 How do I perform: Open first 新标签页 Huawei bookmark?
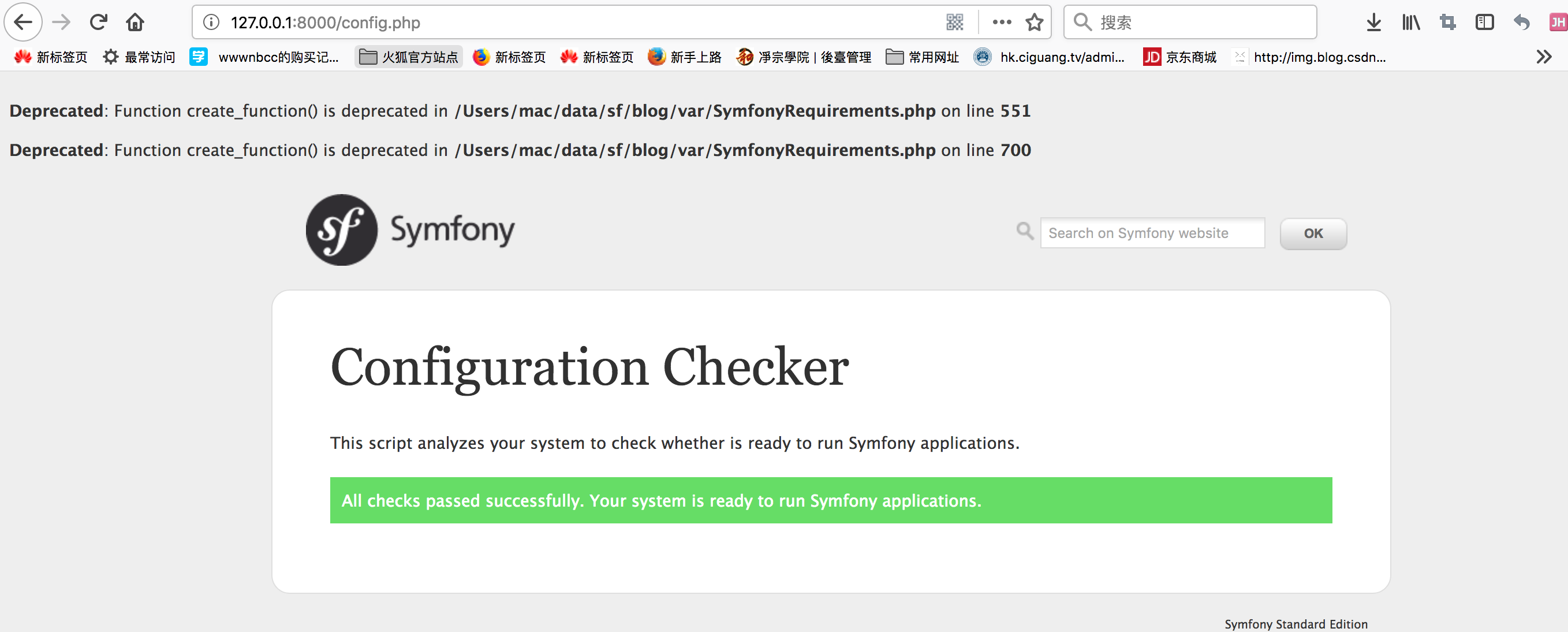pyautogui.click(x=51, y=57)
